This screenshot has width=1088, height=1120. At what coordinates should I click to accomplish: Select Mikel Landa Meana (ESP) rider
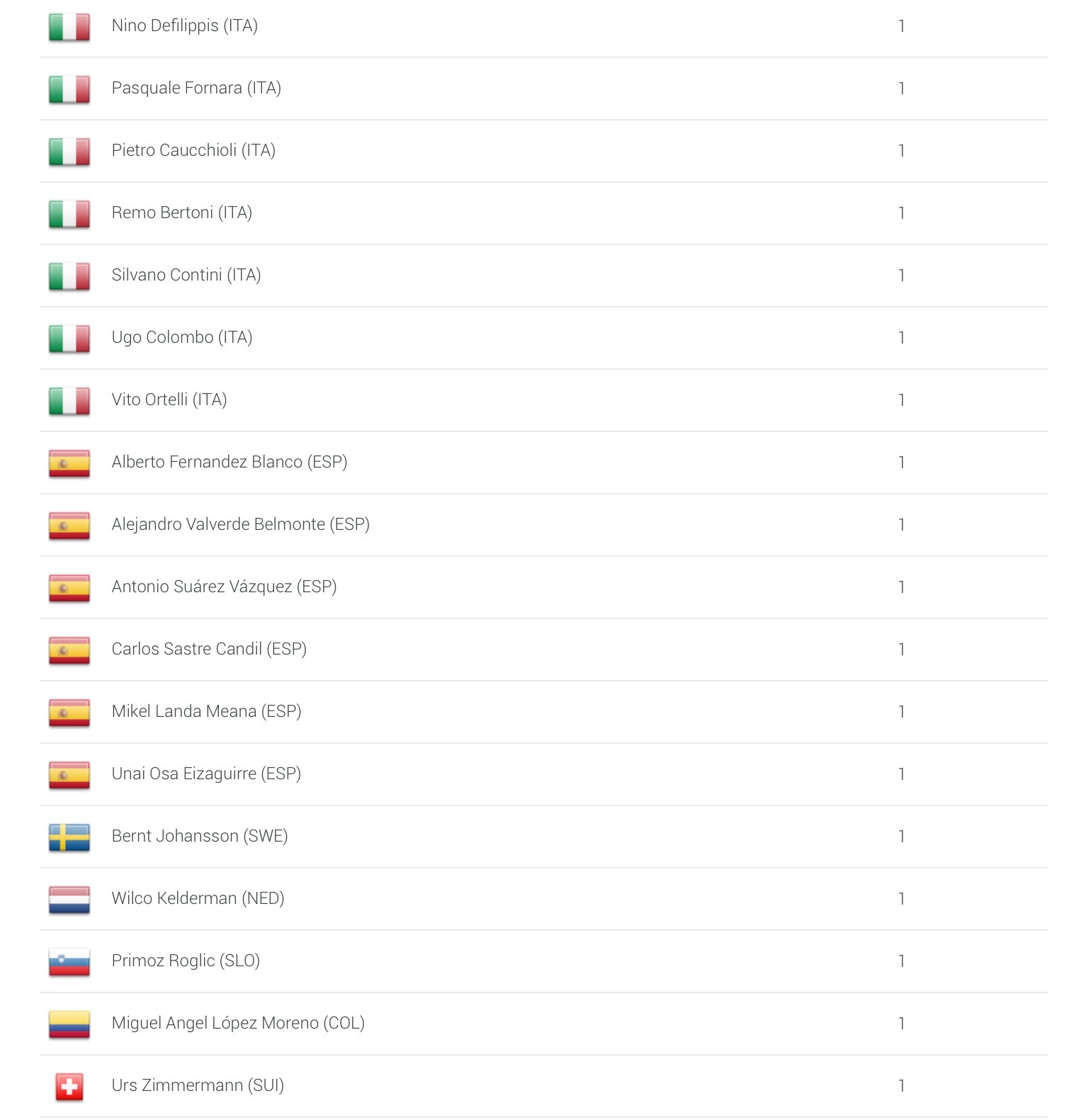(x=206, y=711)
